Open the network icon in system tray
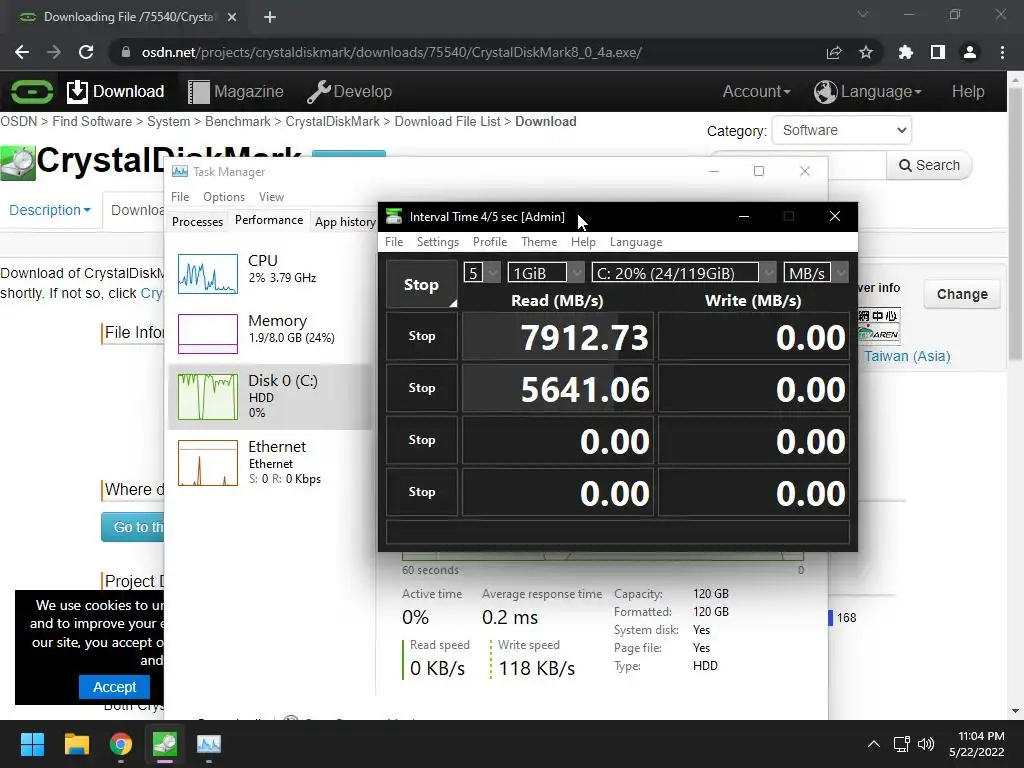 (902, 744)
